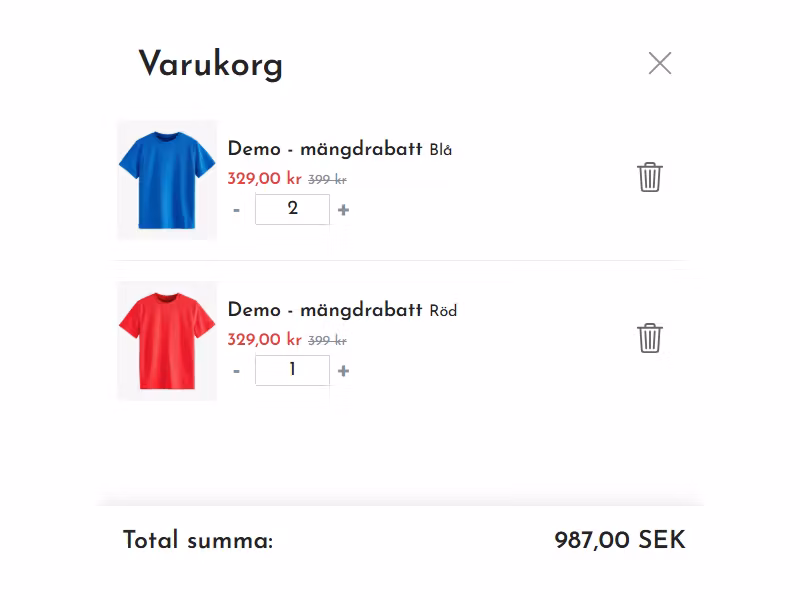Viewport: 800px width, 600px height.
Task: Click the quantity field showing 2
Action: tap(292, 210)
